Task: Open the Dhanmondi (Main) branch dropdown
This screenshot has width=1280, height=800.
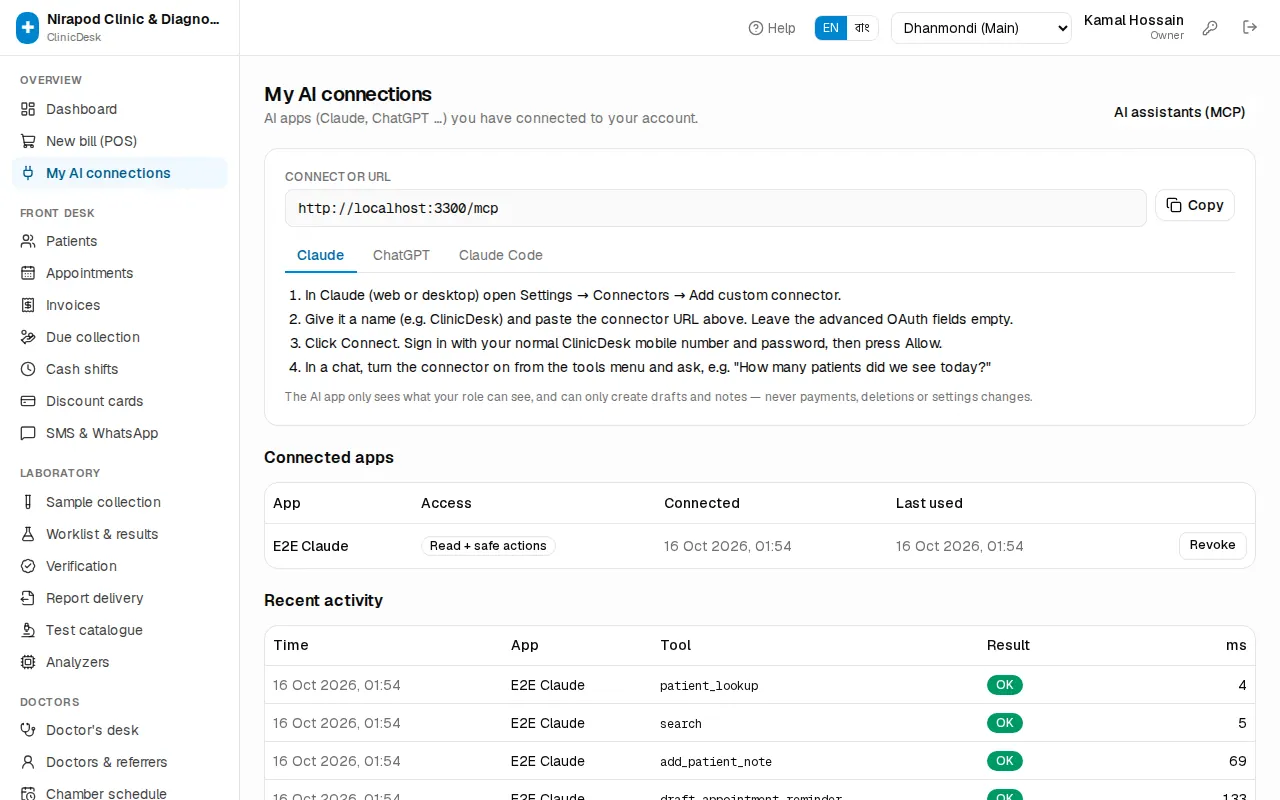Action: point(981,28)
